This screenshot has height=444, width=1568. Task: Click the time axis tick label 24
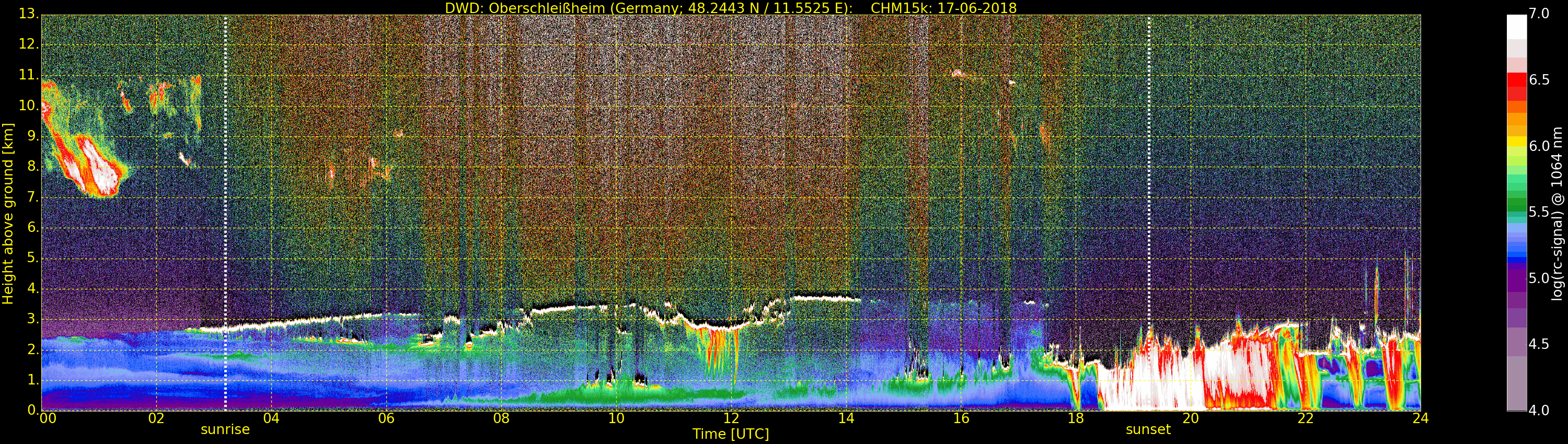(x=1421, y=418)
